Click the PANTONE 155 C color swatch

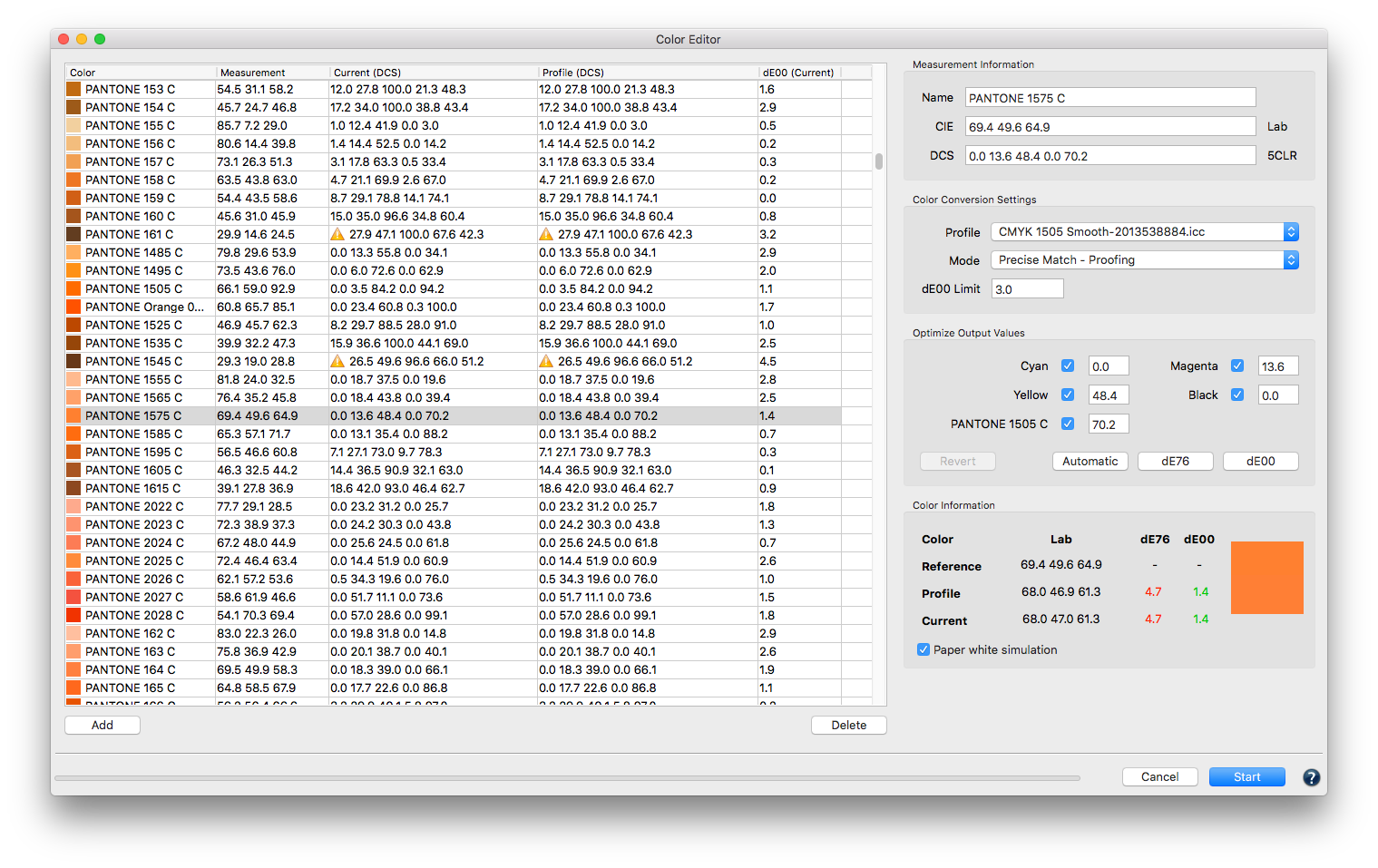(73, 125)
